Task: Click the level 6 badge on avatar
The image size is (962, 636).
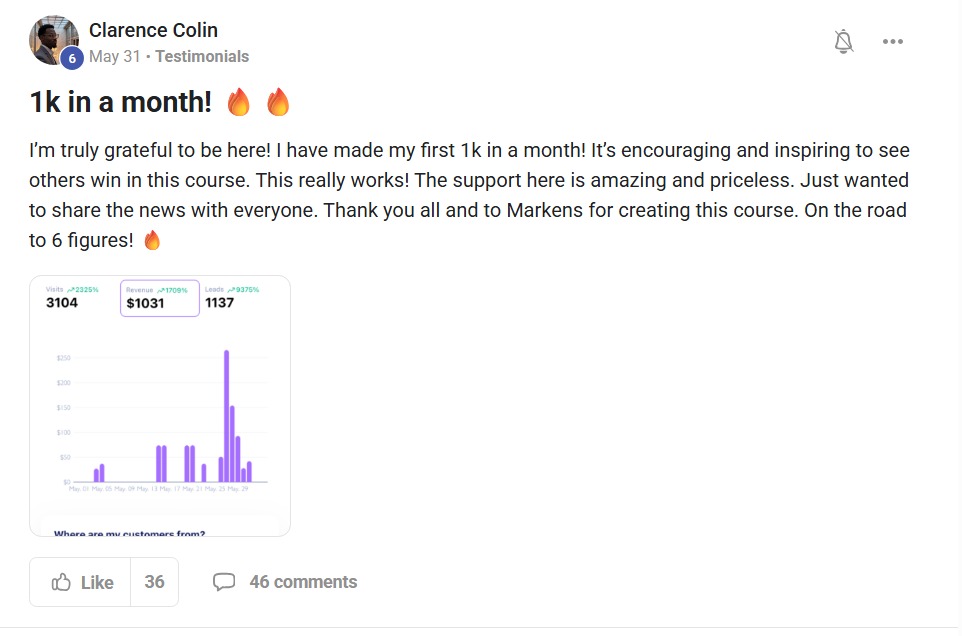Action: (71, 59)
